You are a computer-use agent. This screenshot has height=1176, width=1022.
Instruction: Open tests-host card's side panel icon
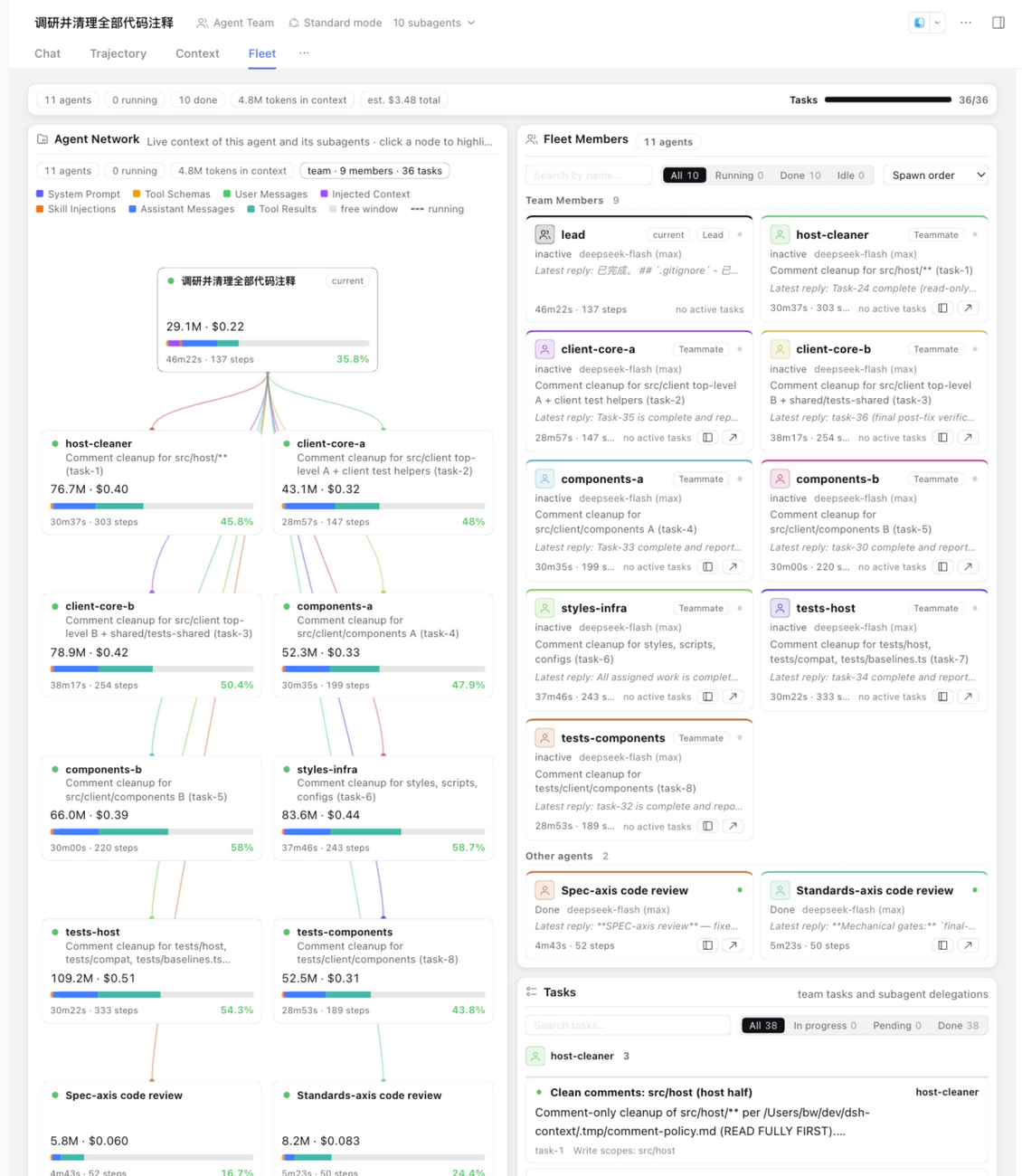943,697
